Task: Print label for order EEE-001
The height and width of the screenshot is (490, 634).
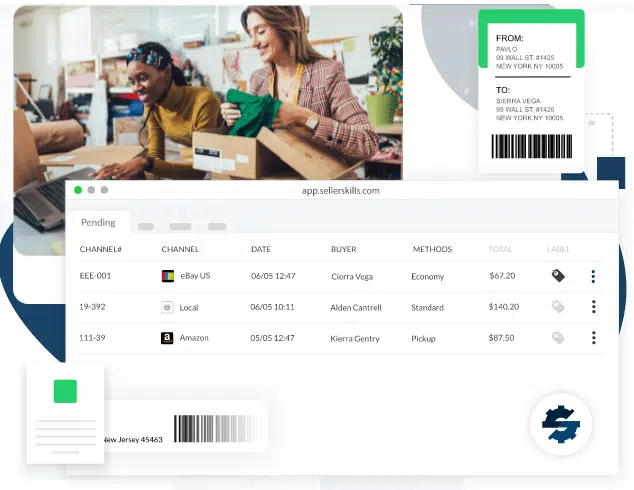Action: pos(558,276)
